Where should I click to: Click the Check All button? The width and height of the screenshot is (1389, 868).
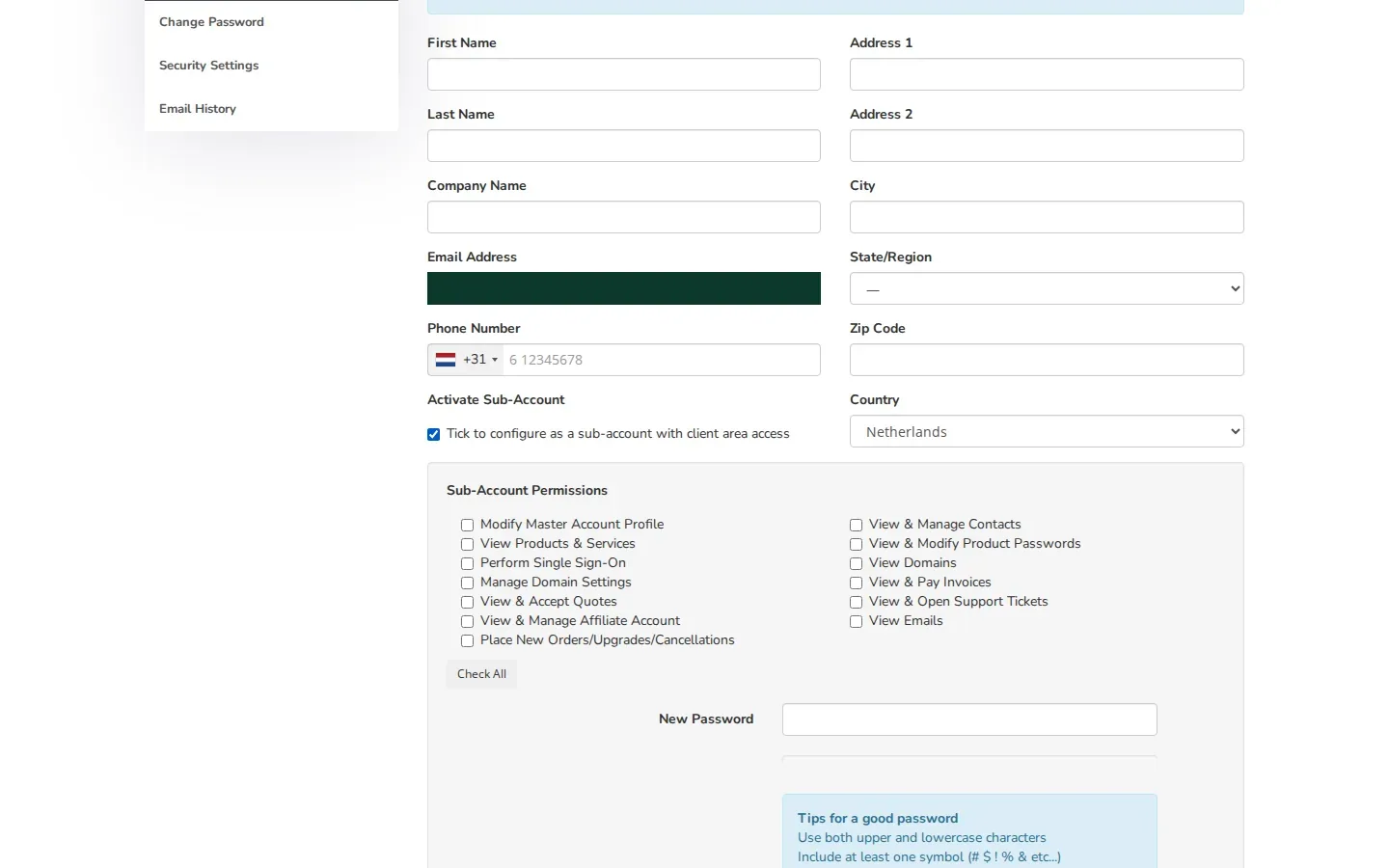(481, 674)
